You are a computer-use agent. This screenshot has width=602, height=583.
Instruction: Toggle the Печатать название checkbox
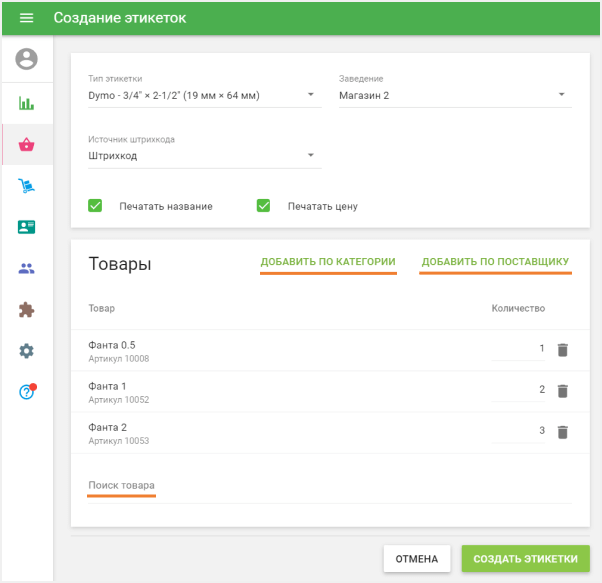pos(96,206)
